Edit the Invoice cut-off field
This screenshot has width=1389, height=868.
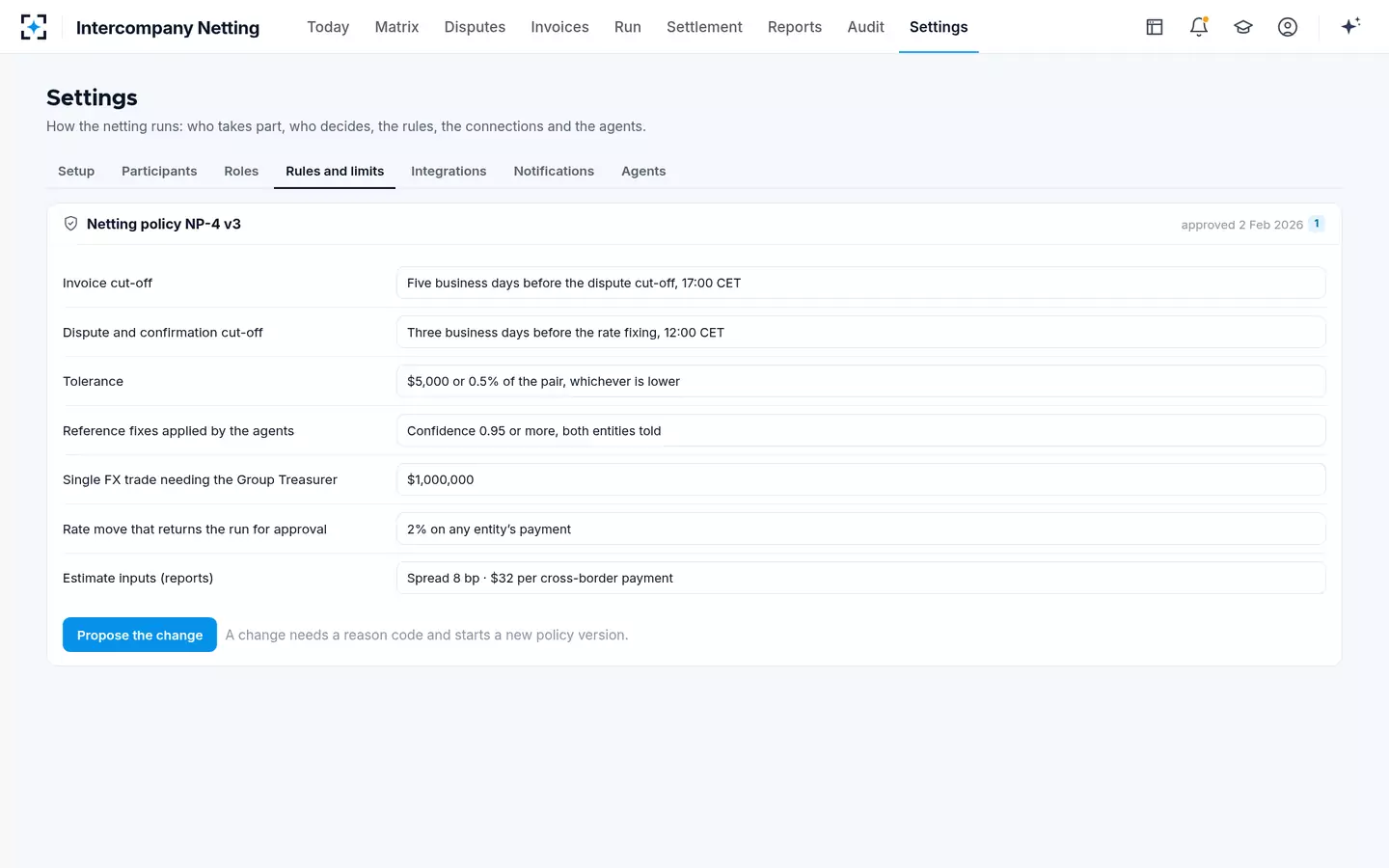pos(860,283)
